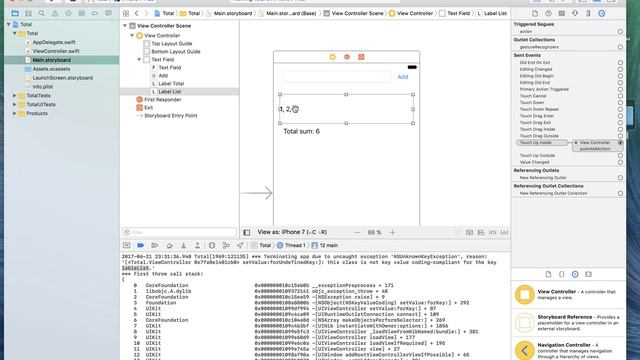The image size is (640, 360).
Task: Click the outline Filter field
Action: click(179, 232)
